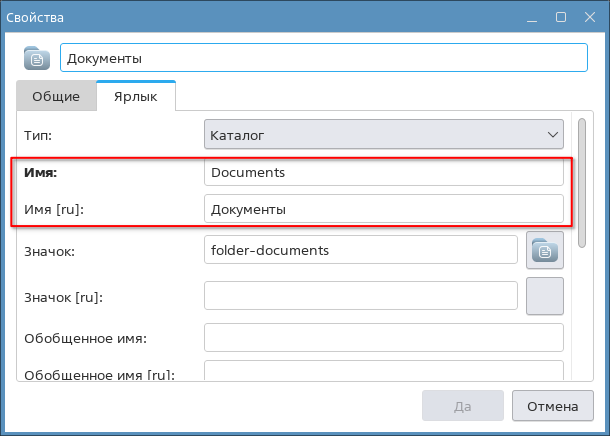Click the top name field showing Документы
The height and width of the screenshot is (436, 610).
pos(323,58)
